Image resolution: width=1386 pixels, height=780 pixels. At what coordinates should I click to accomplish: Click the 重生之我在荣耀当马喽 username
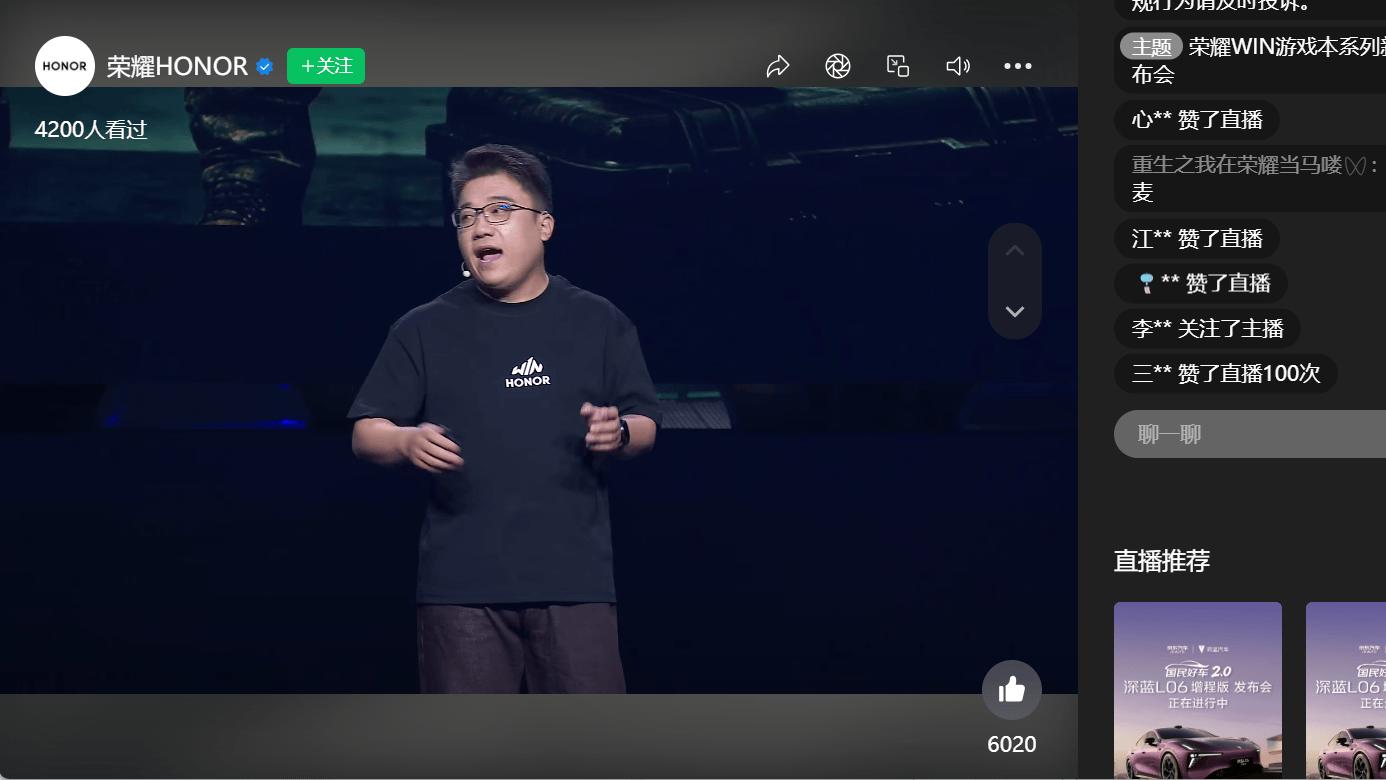coord(1249,165)
